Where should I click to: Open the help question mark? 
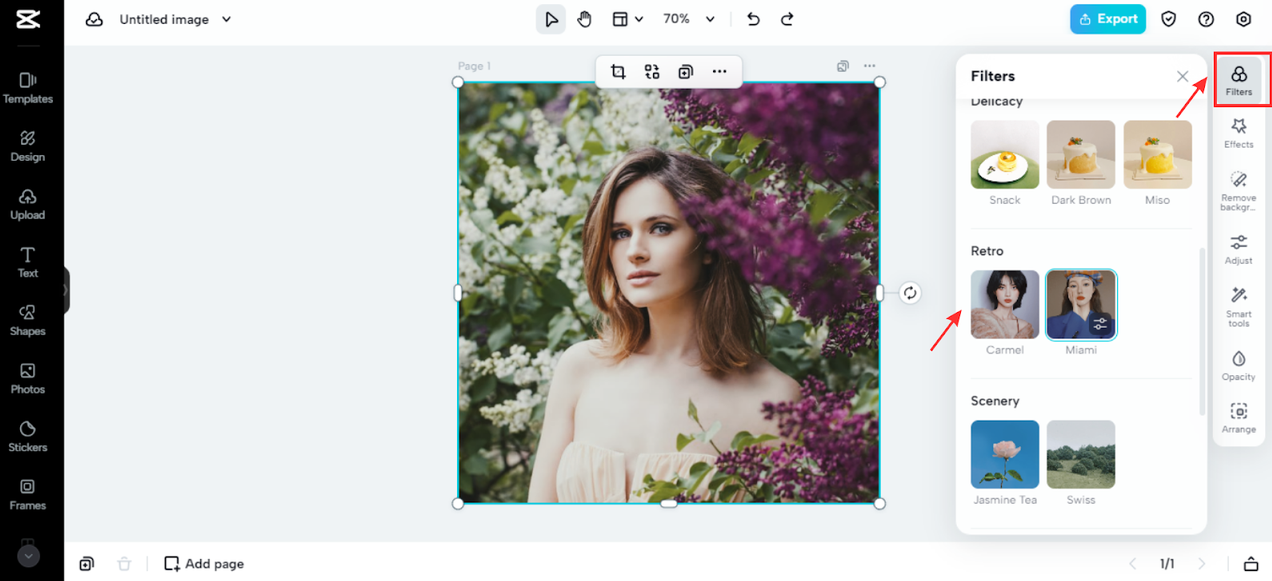click(1206, 19)
